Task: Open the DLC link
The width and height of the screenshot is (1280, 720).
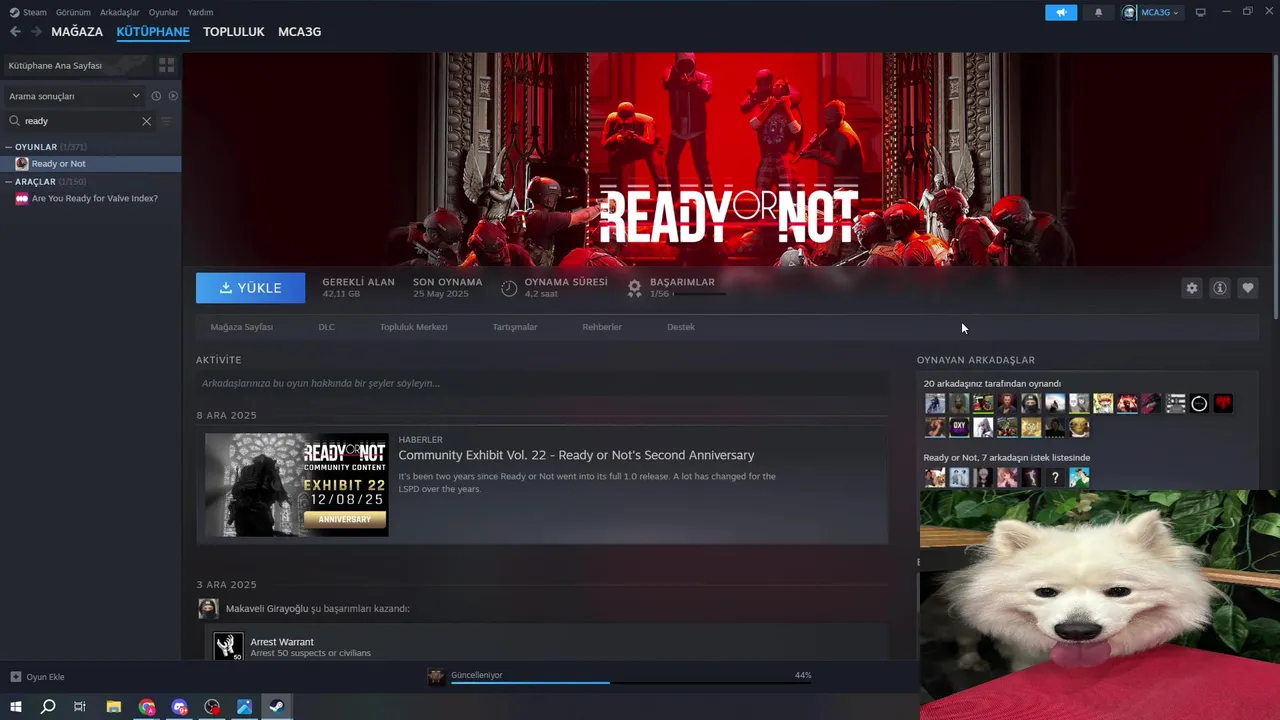Action: (327, 327)
